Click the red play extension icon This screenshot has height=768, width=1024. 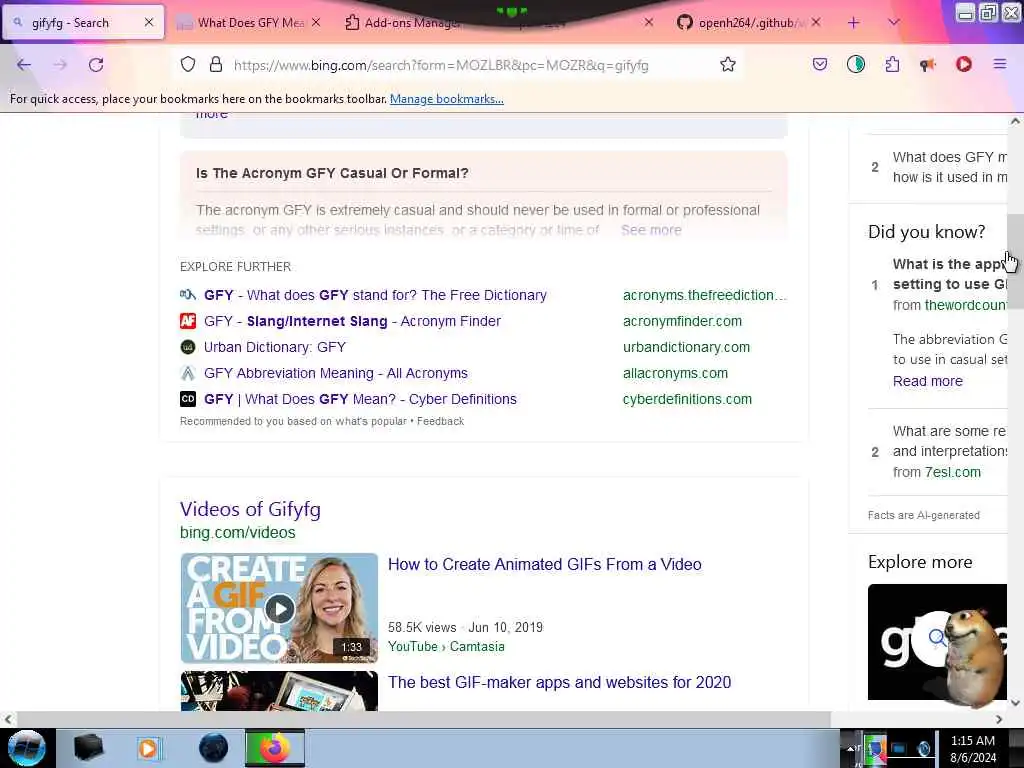coord(963,64)
